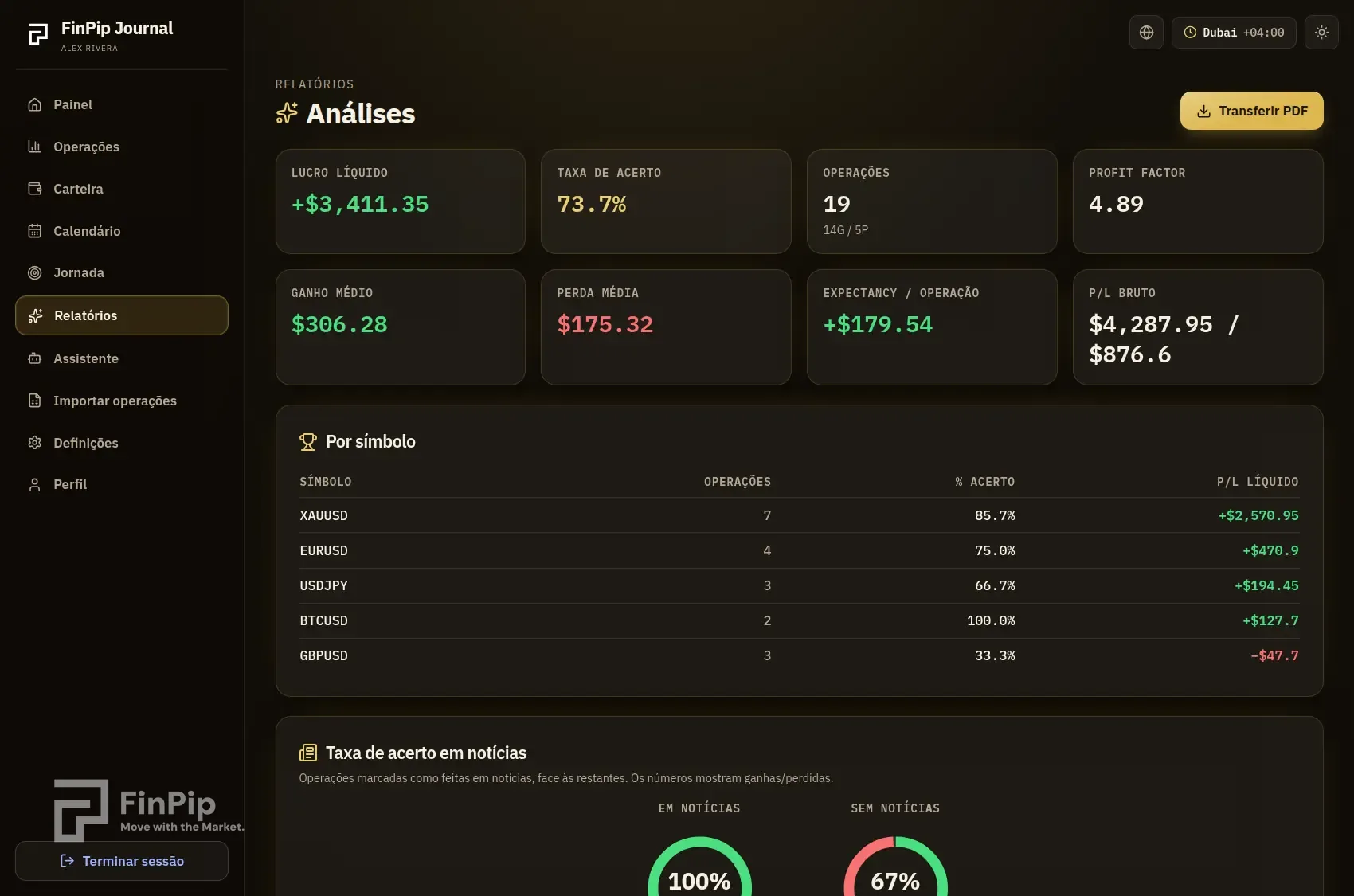This screenshot has height=896, width=1354.
Task: Select the GBPUSD row symbol
Action: pyautogui.click(x=323, y=655)
